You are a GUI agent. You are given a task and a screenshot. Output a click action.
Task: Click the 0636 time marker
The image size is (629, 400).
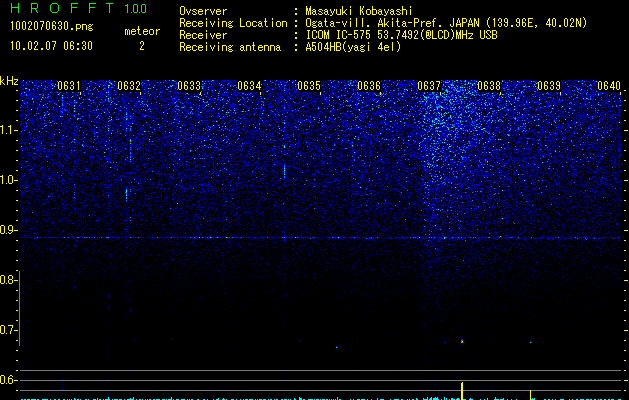369,86
